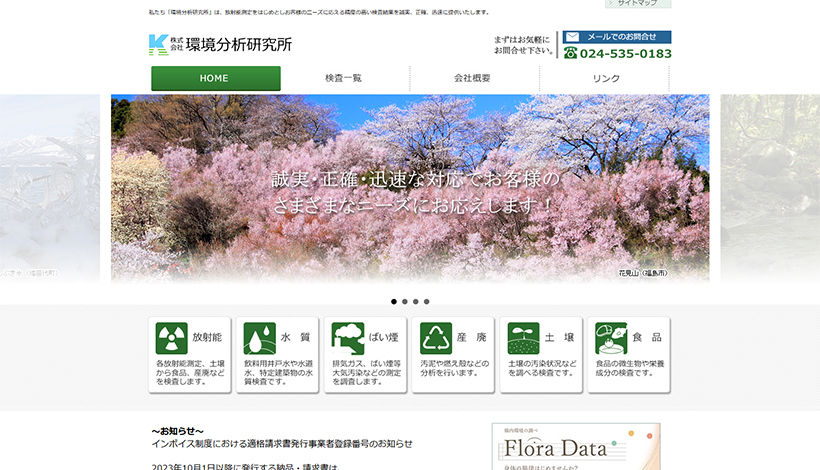Click the food icon for 食品
This screenshot has height=470, width=820.
[x=611, y=338]
